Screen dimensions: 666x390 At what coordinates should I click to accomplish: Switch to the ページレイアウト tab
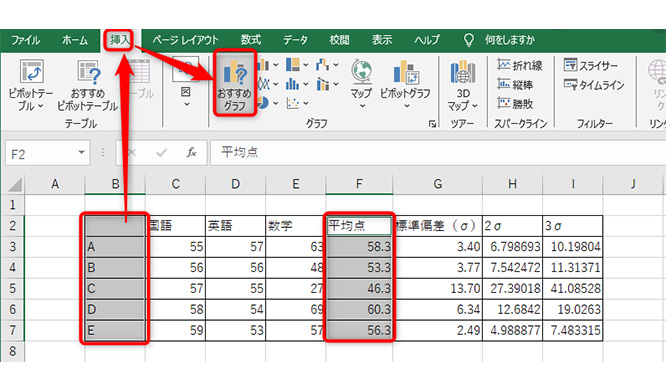coord(185,40)
